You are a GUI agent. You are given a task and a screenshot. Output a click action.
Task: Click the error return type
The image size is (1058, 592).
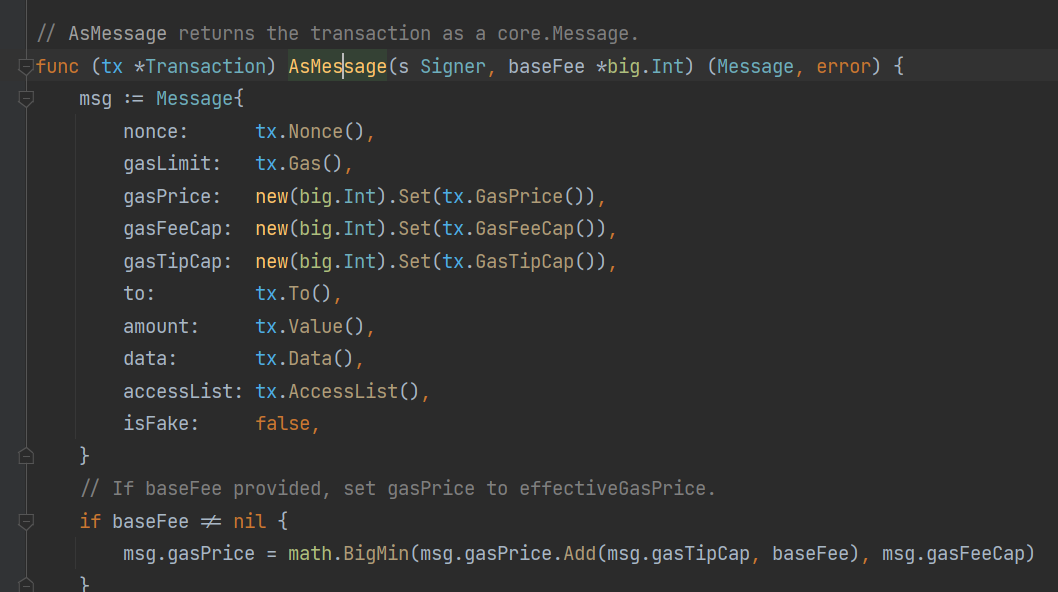[x=843, y=67]
